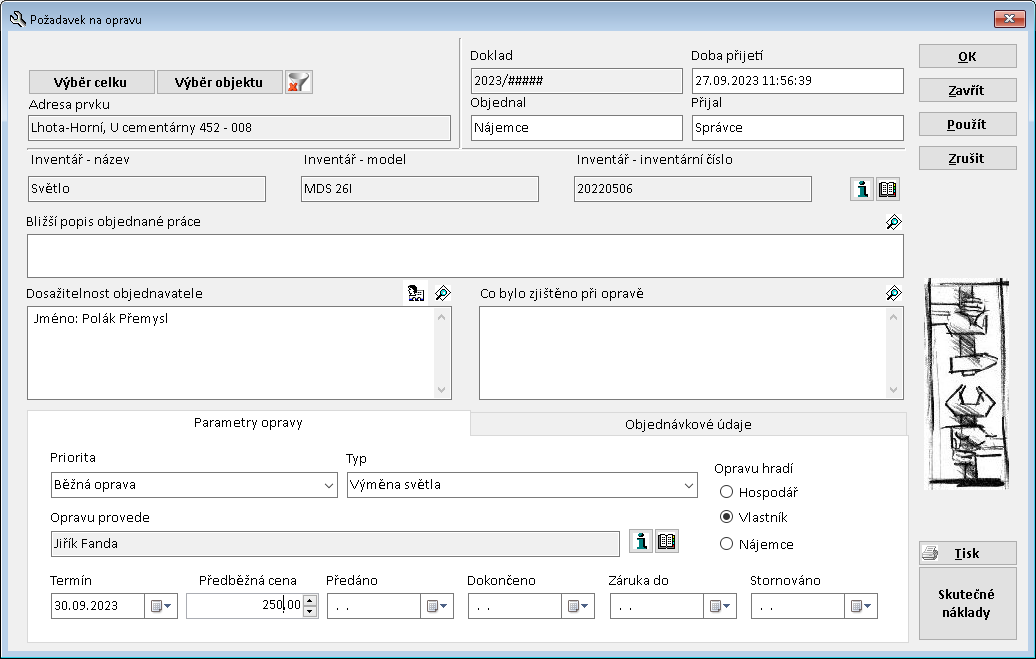Open inventory info icon next to inventární číslo
This screenshot has width=1036, height=659.
click(x=862, y=190)
